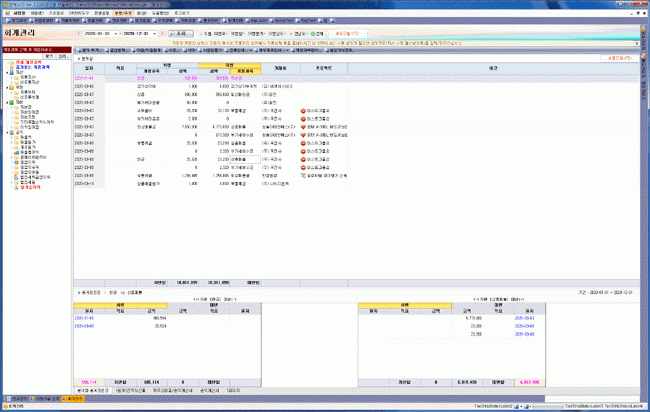This screenshot has width=650, height=412.
Task: Click the 손익 tree node icon
Action: click(x=12, y=132)
